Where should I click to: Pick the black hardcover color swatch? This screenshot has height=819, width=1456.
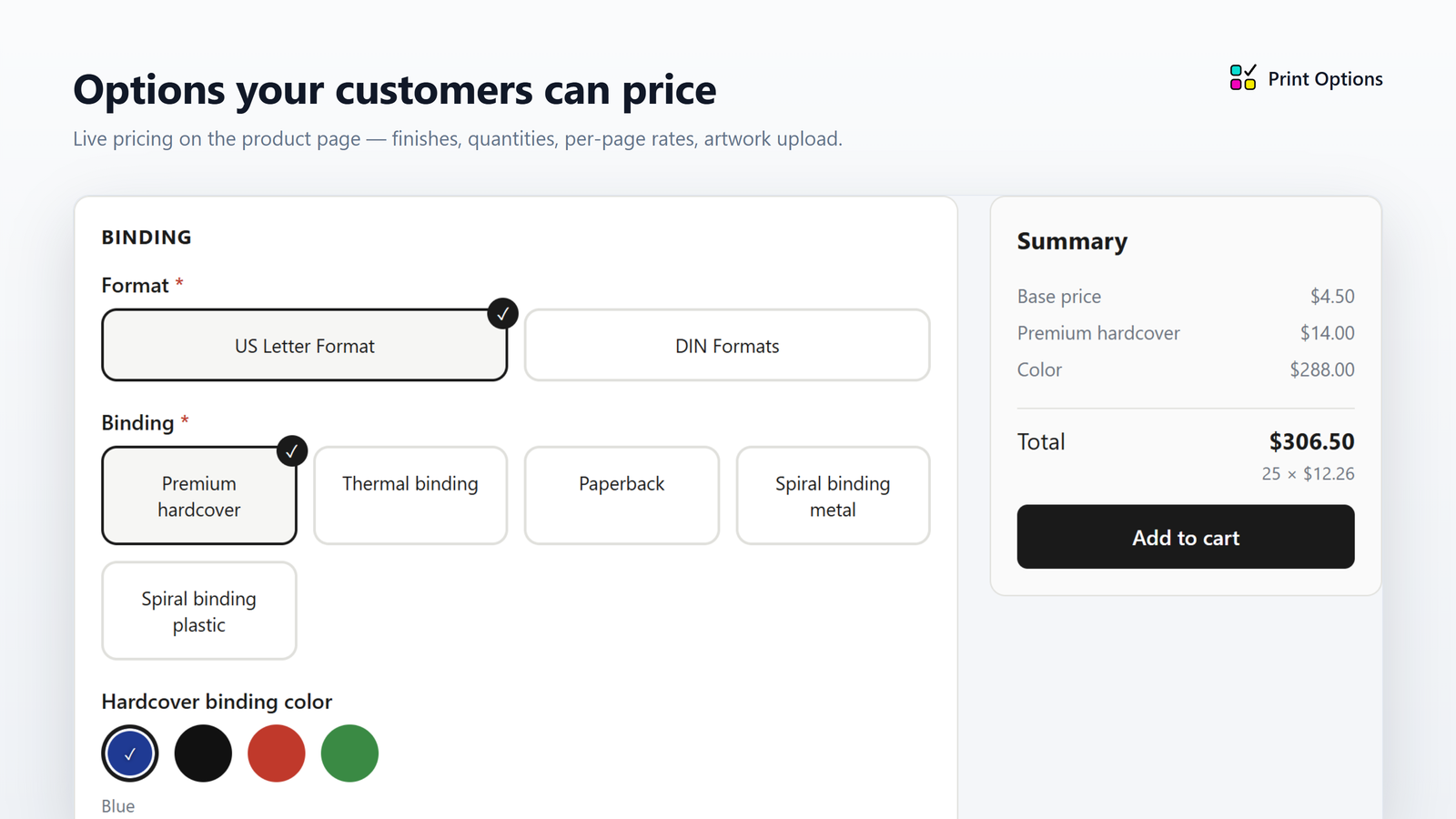tap(203, 753)
